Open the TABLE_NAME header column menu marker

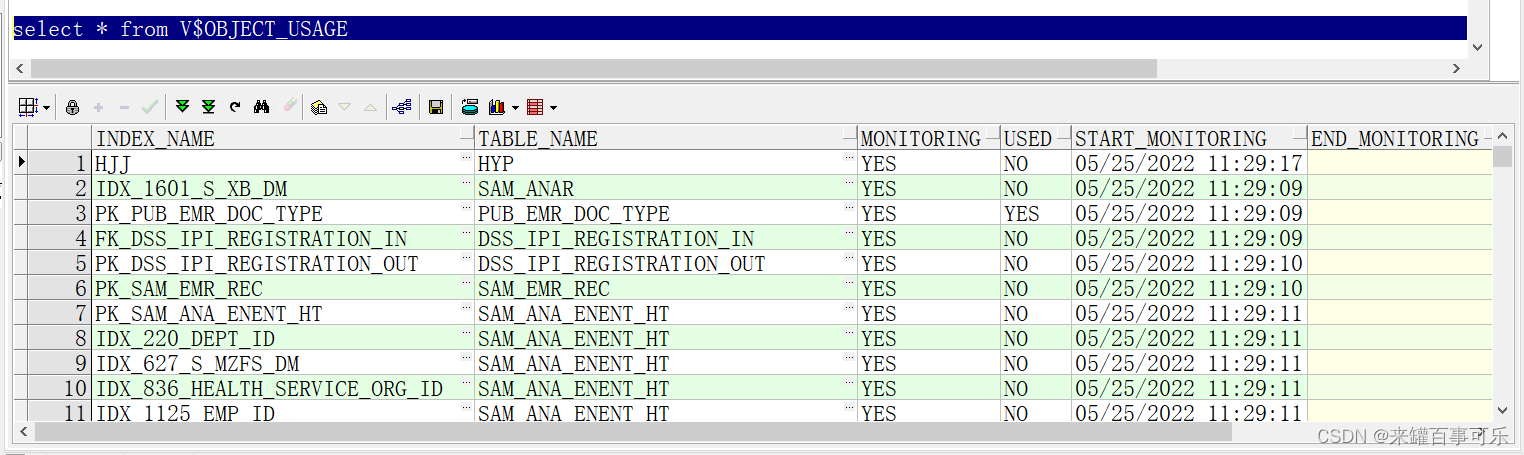850,134
